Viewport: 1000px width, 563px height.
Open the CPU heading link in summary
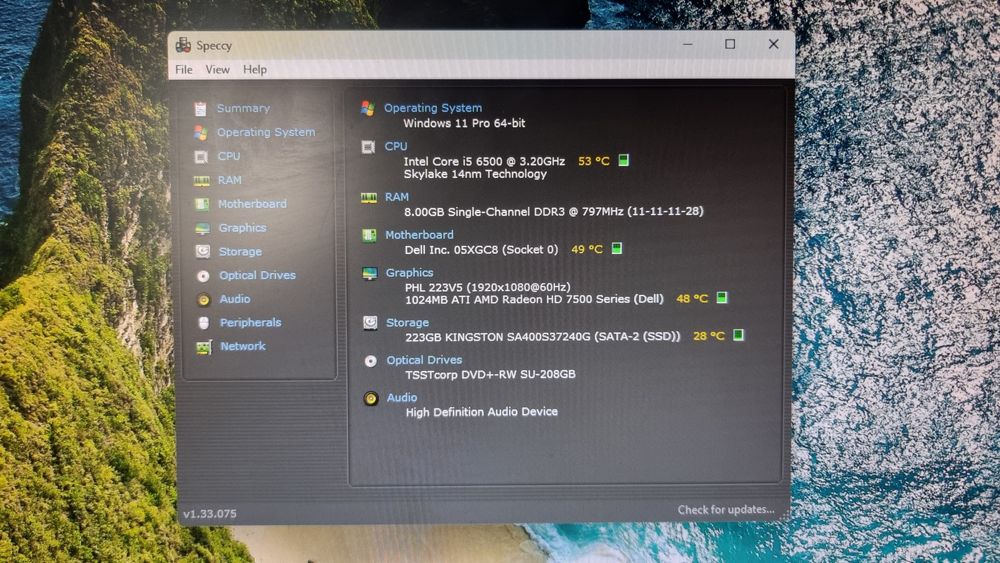click(x=395, y=147)
